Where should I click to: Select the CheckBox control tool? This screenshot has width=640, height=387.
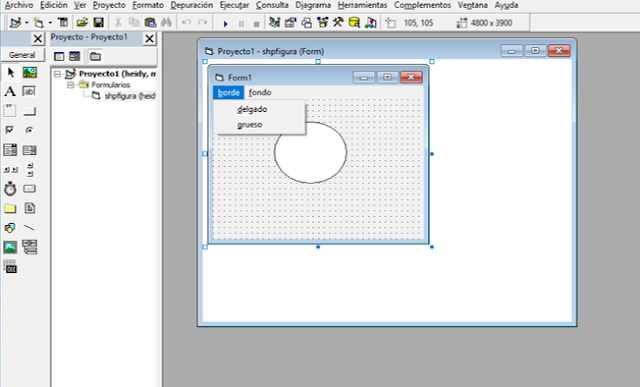10,130
